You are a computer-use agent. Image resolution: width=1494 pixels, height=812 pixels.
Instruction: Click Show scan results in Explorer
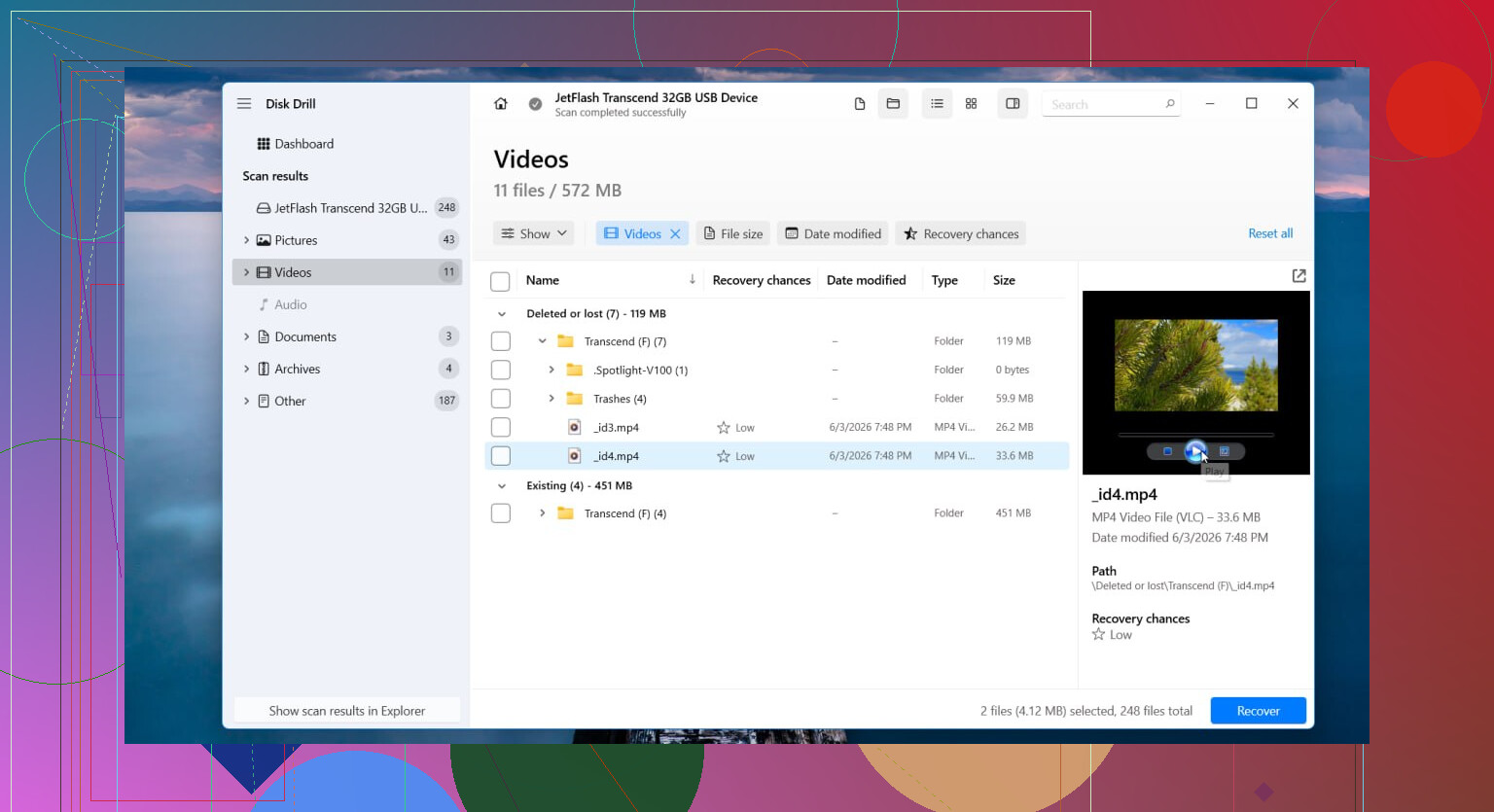tap(347, 711)
